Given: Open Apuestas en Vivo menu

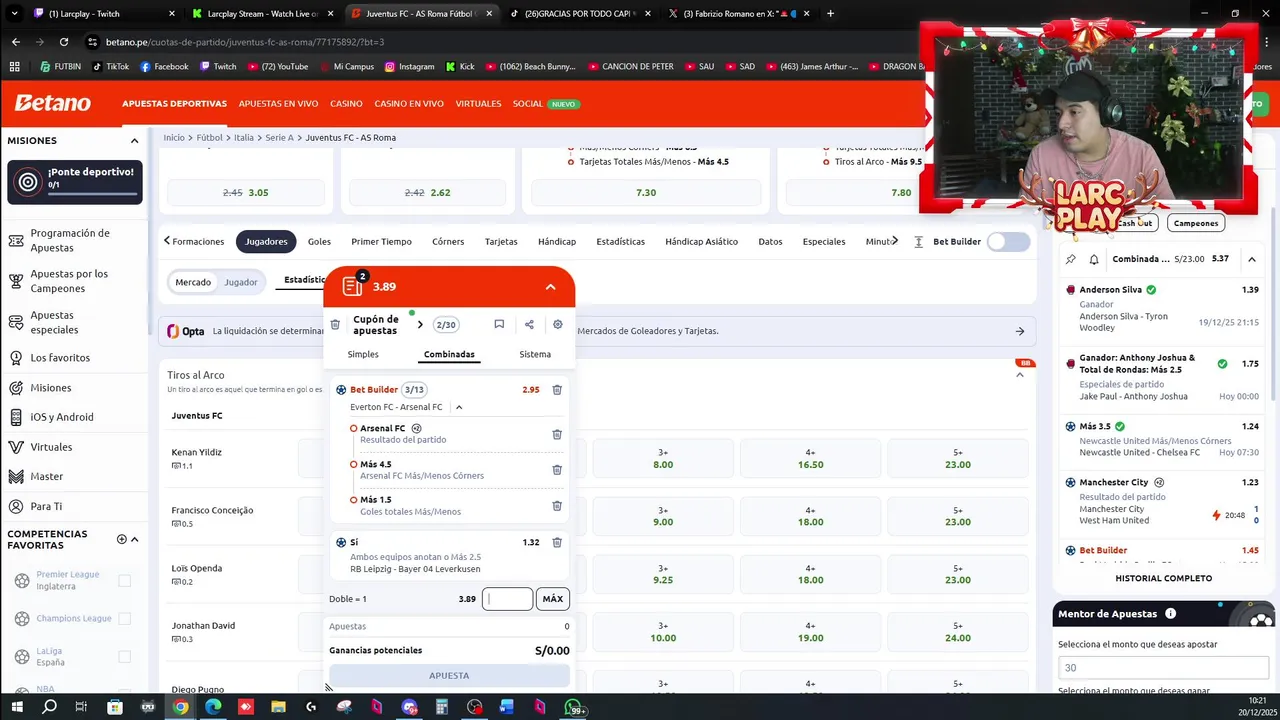Looking at the screenshot, I should (278, 104).
